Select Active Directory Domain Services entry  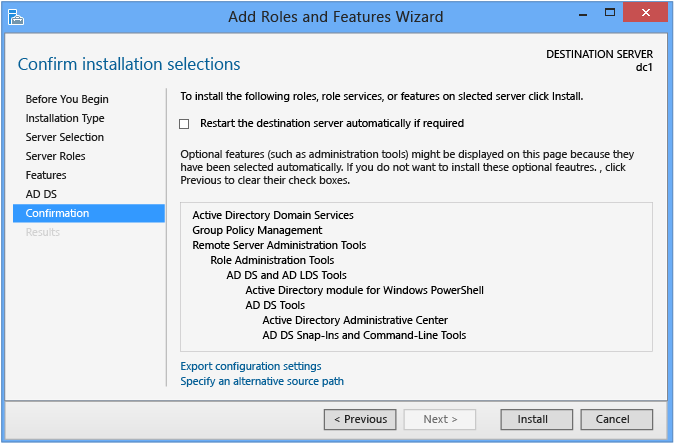pos(273,215)
